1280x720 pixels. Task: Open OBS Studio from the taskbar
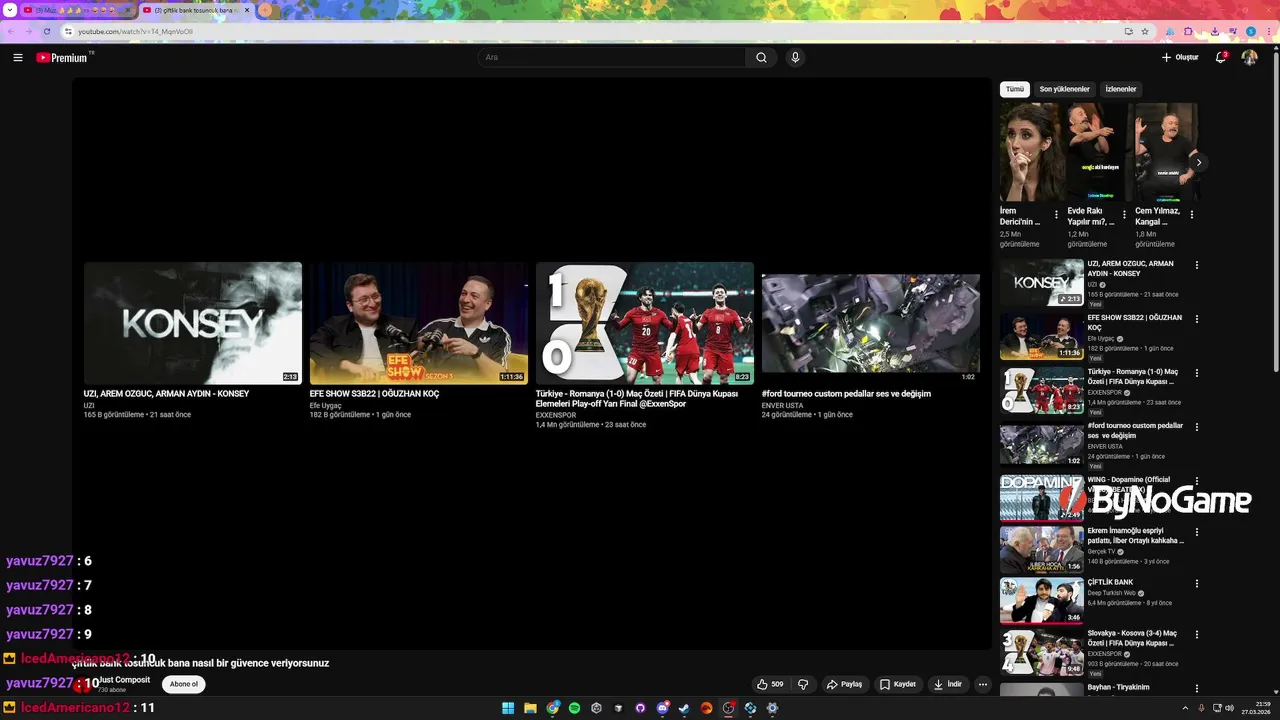click(728, 708)
